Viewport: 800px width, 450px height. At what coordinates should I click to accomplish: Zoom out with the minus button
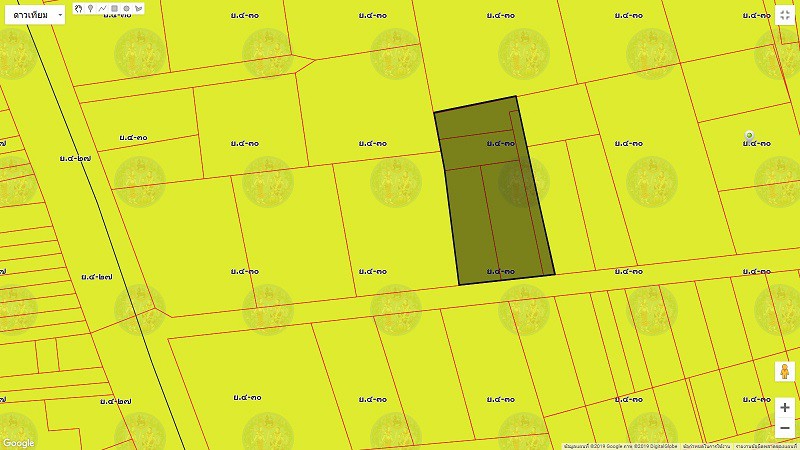tap(785, 428)
